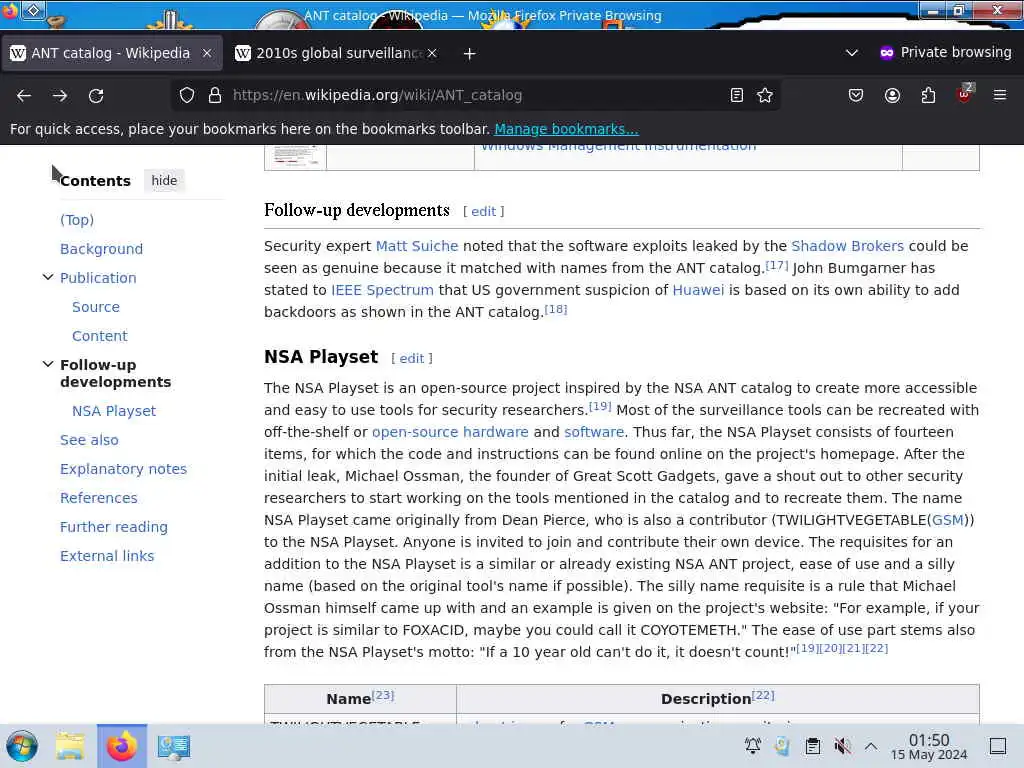Screen dimensions: 1024x768
Task: Open uBlock Origin extension icon
Action: pos(964,94)
